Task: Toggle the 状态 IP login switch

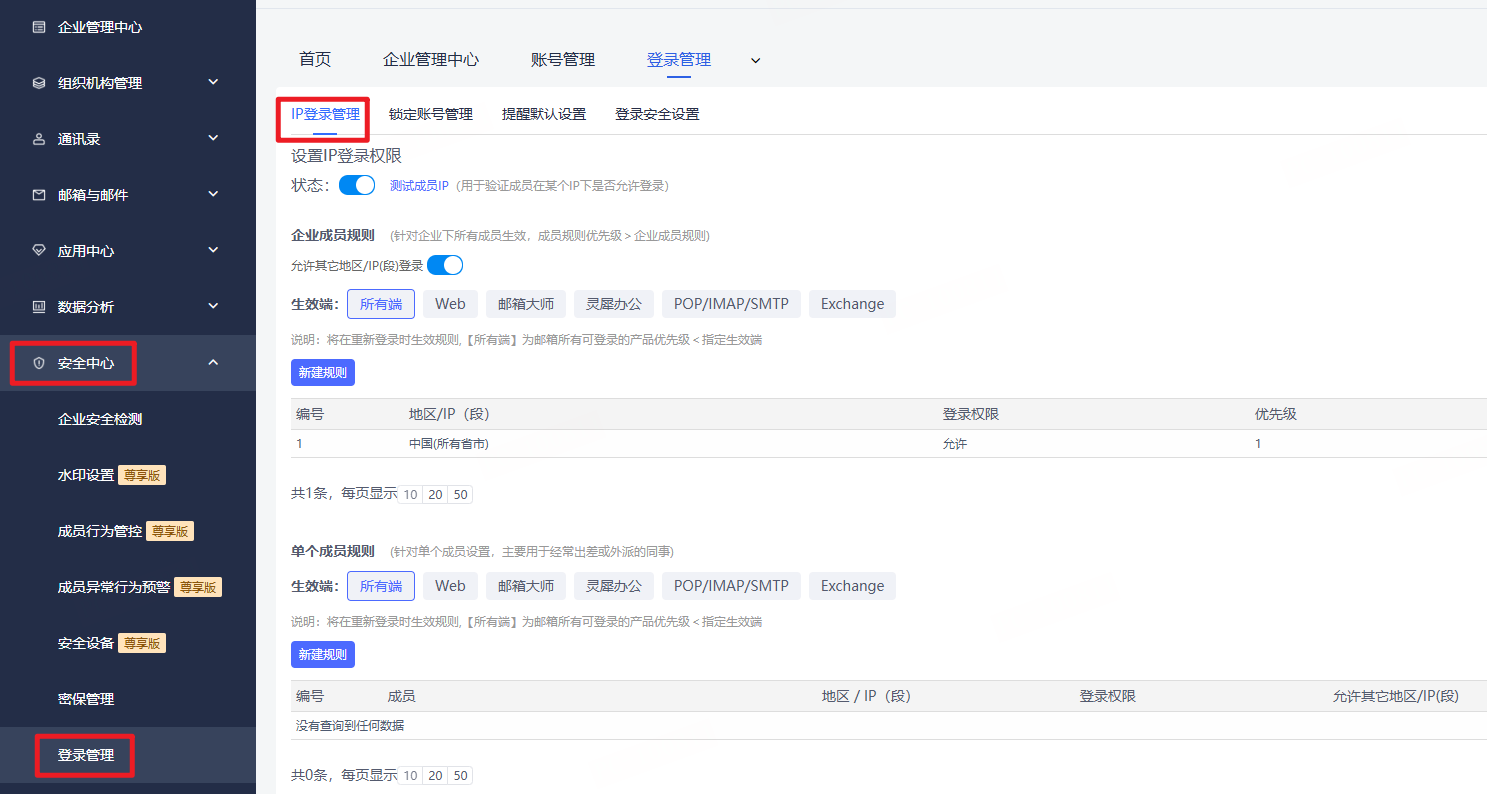Action: tap(357, 185)
